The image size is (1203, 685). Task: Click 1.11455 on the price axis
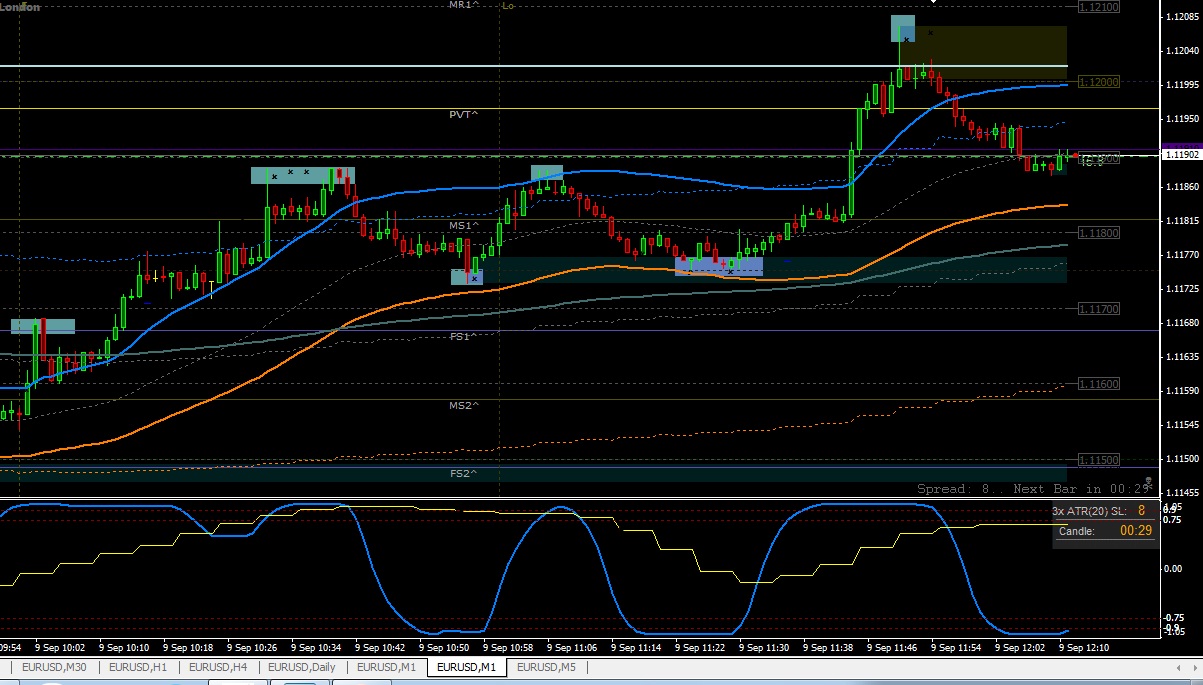click(1182, 493)
